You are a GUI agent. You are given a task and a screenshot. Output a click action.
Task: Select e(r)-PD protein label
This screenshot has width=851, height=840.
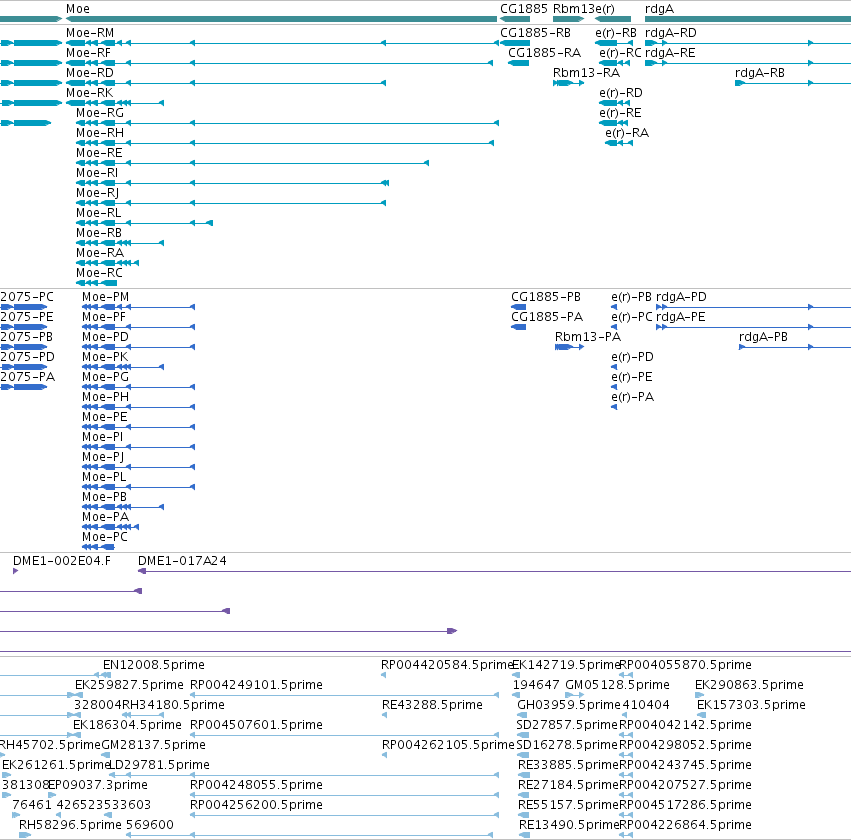632,357
